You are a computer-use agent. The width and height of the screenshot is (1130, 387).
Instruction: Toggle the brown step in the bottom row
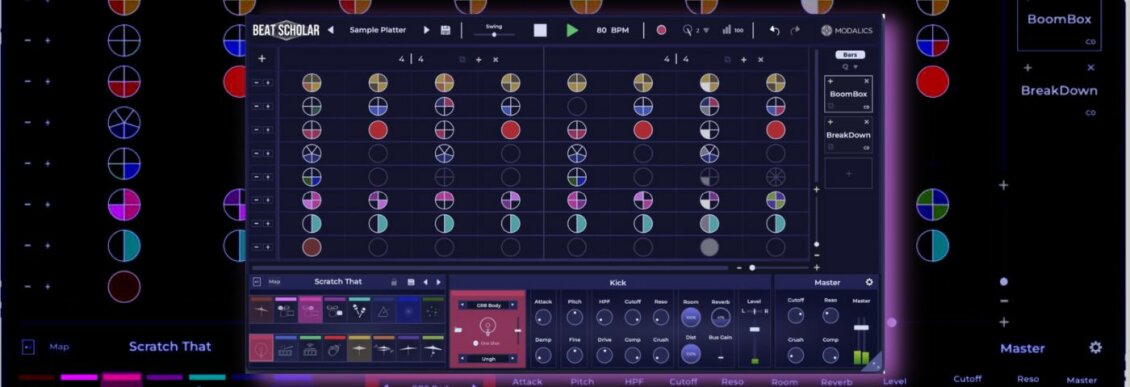[x=311, y=247]
